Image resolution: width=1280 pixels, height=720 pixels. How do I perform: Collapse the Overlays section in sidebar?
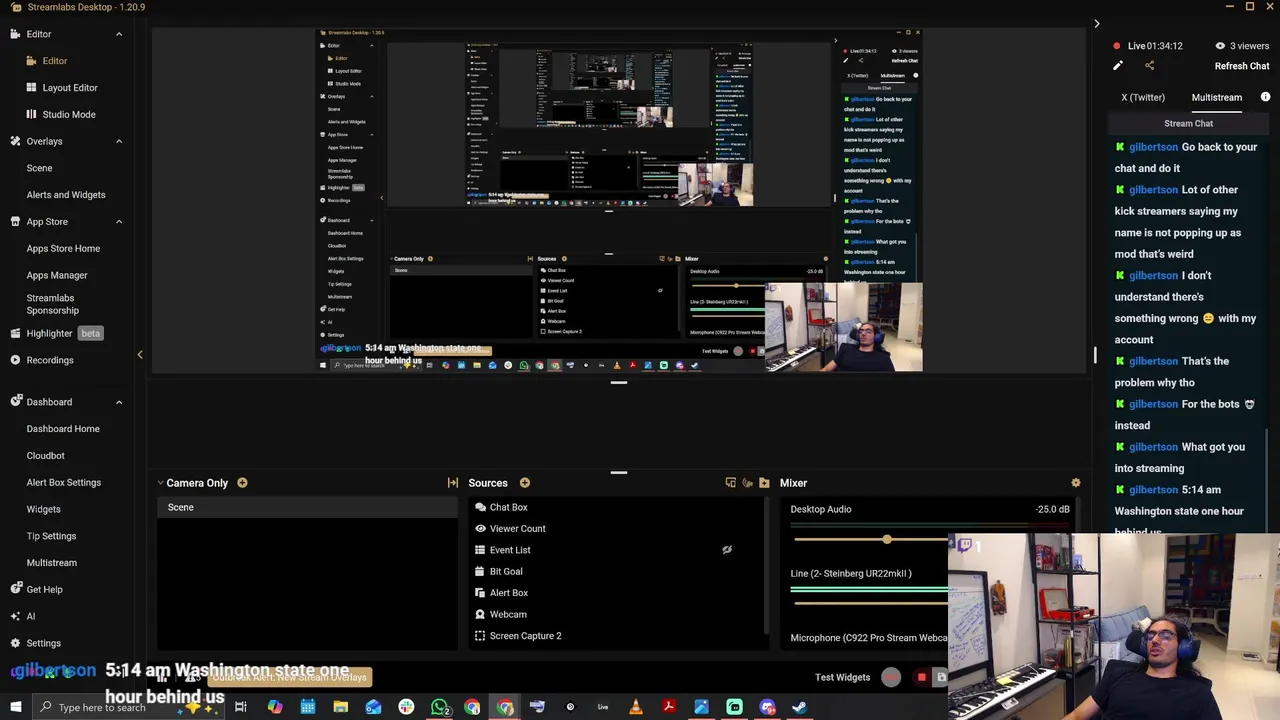(118, 141)
